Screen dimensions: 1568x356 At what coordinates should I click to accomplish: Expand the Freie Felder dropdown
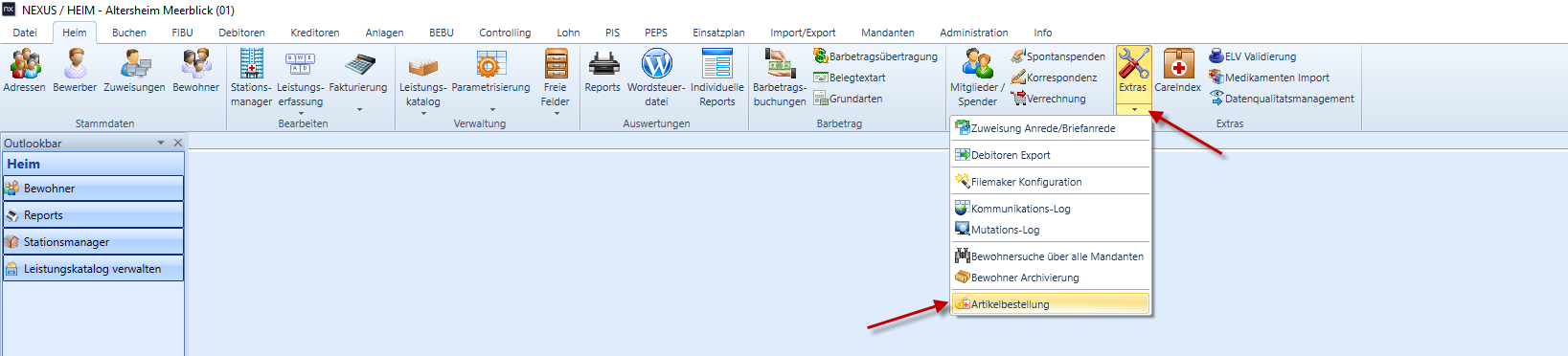pos(556,114)
